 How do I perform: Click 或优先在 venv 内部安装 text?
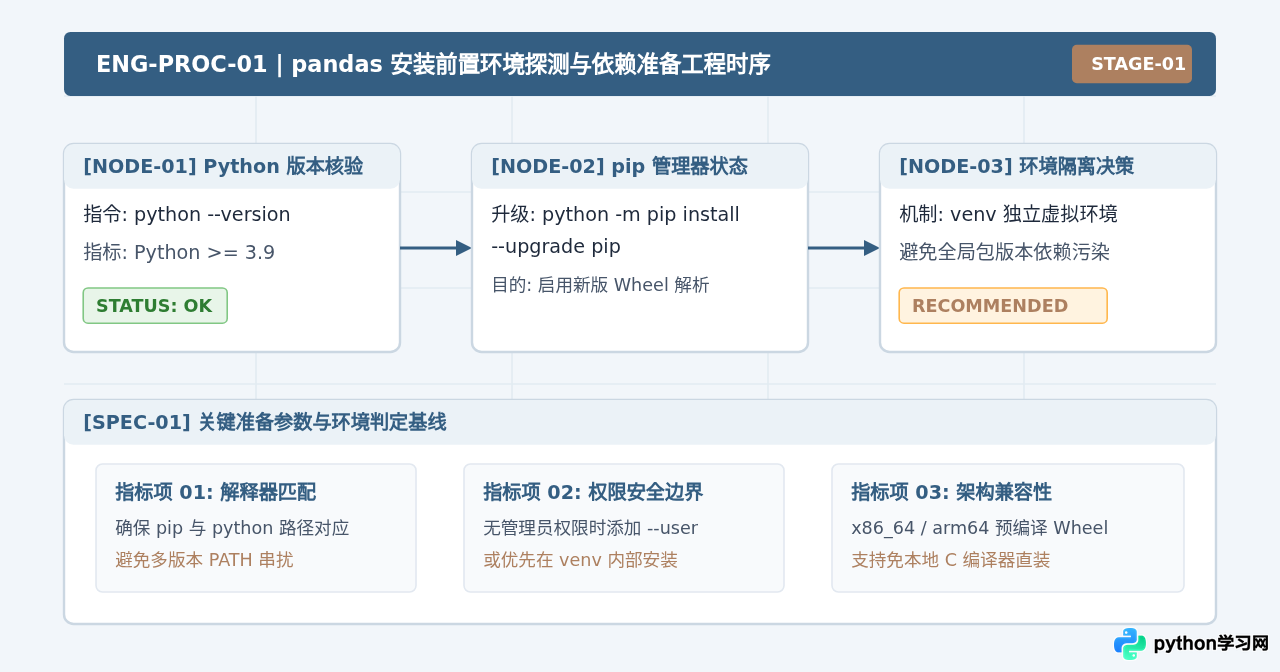(580, 560)
